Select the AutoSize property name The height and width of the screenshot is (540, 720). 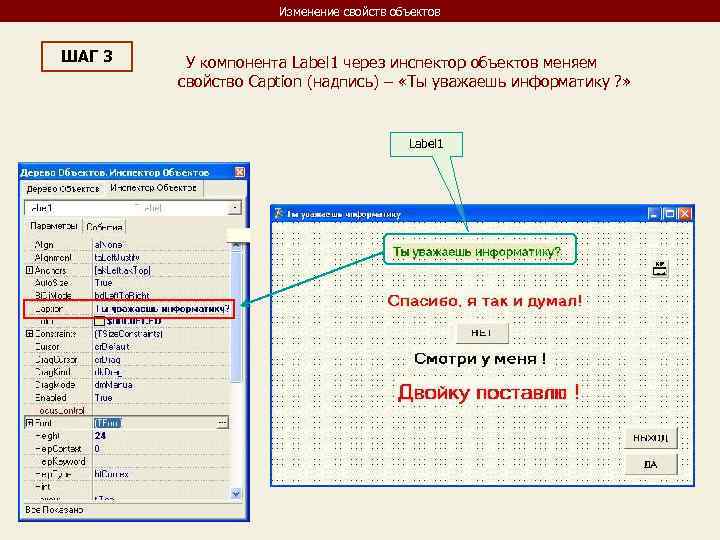(51, 283)
